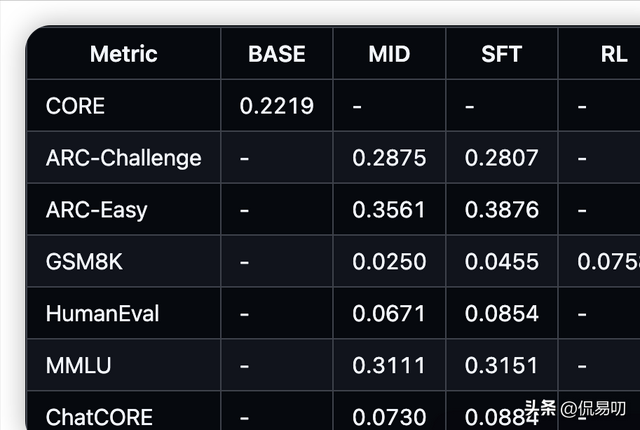Viewport: 640px width, 430px height.
Task: Open the @侃易叨 author watermark link
Action: tap(593, 409)
